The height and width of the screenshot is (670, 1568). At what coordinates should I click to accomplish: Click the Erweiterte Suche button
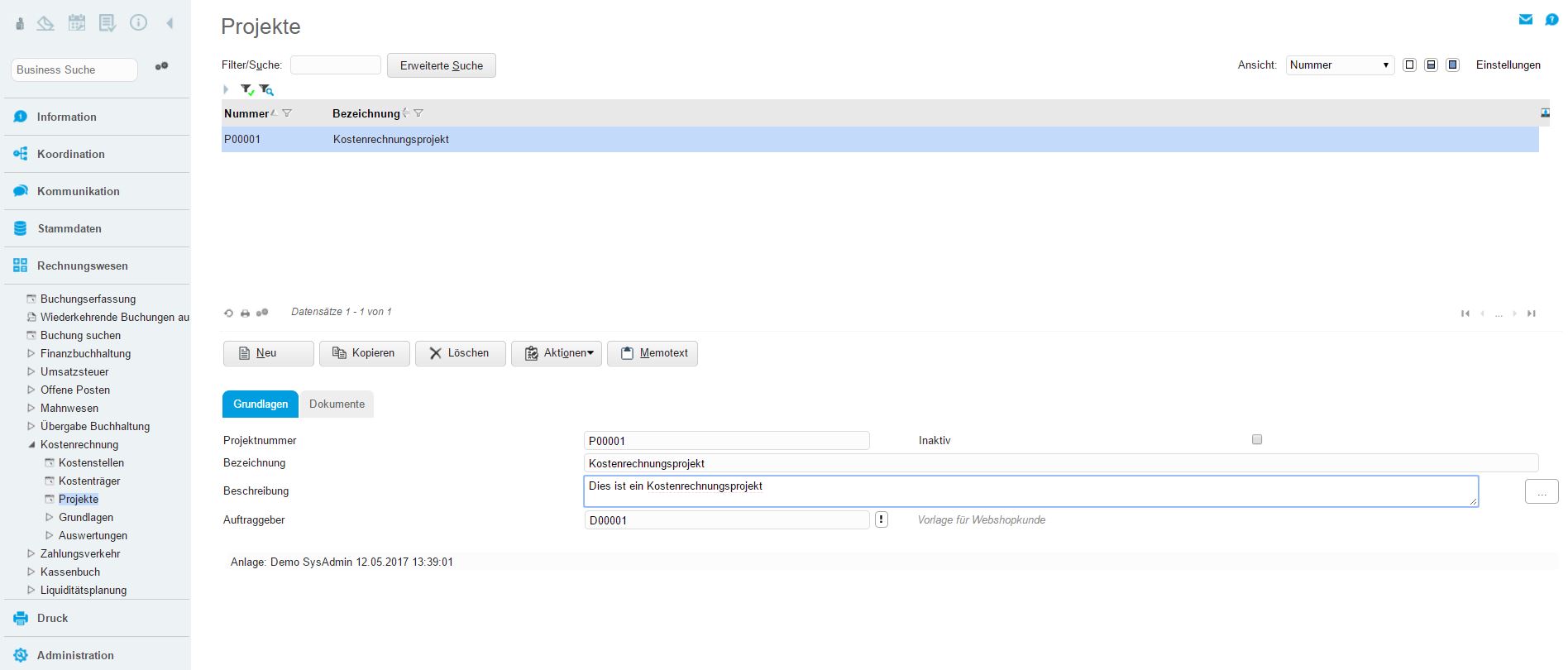[x=442, y=65]
